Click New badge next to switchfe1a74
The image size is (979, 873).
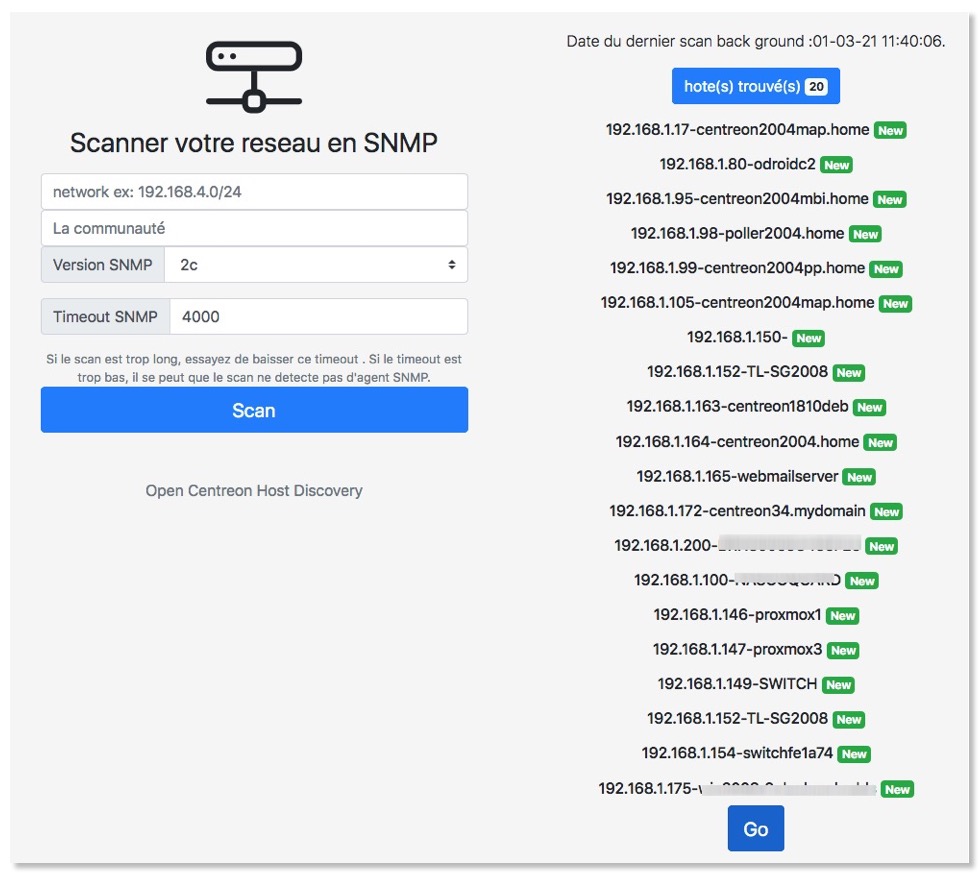click(853, 754)
